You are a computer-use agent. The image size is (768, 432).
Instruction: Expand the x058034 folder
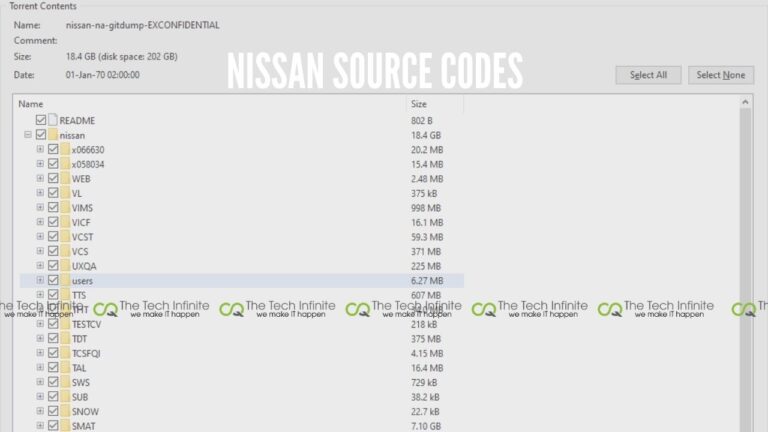tap(40, 164)
